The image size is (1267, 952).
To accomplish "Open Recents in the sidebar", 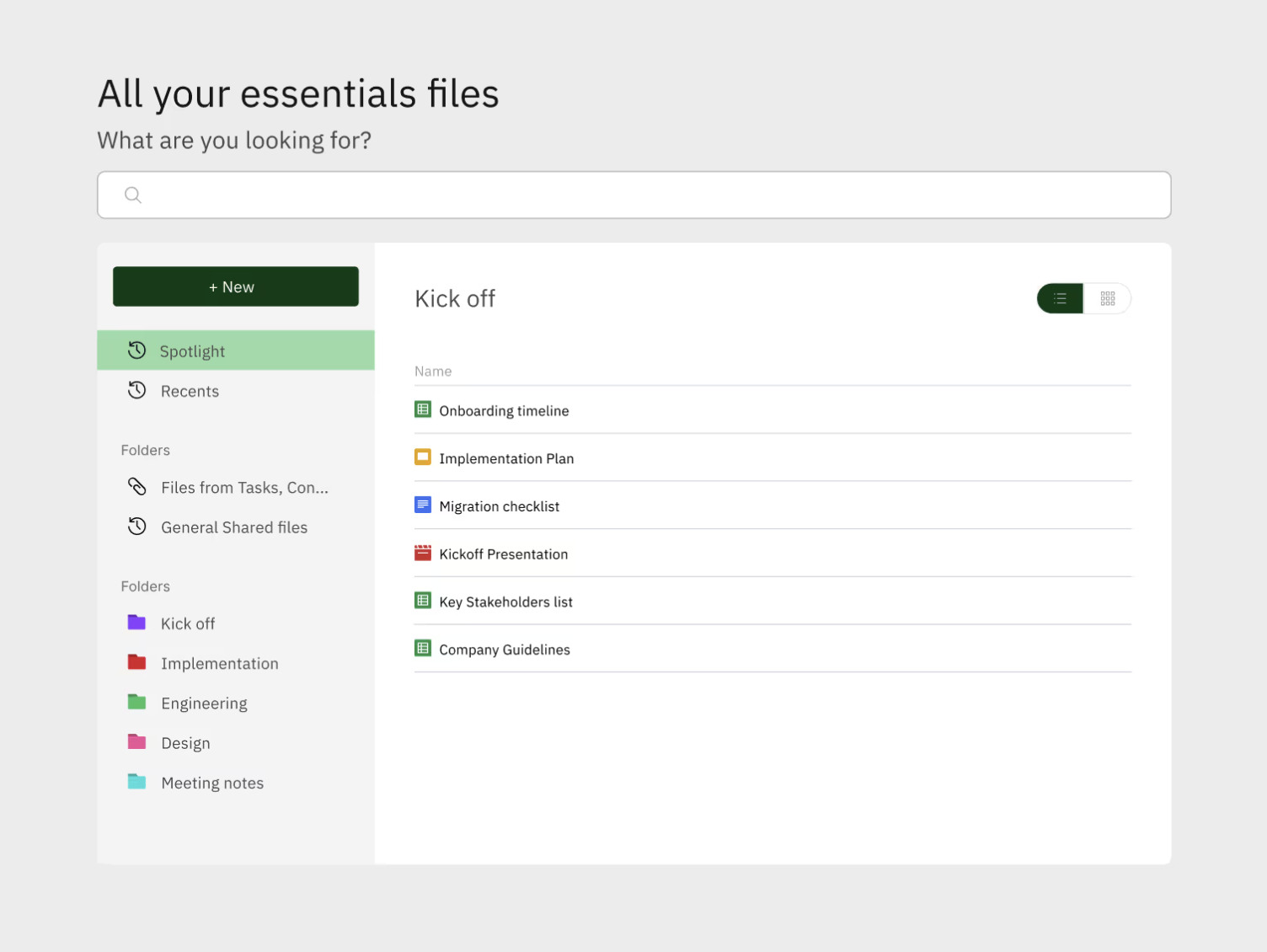I will click(x=190, y=391).
